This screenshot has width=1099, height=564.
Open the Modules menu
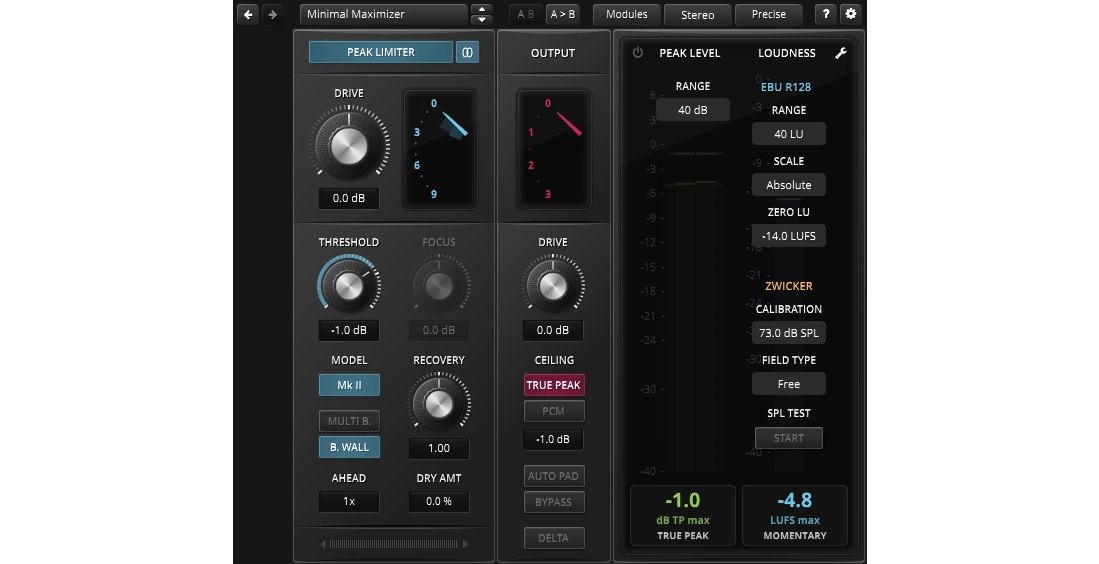click(x=627, y=14)
